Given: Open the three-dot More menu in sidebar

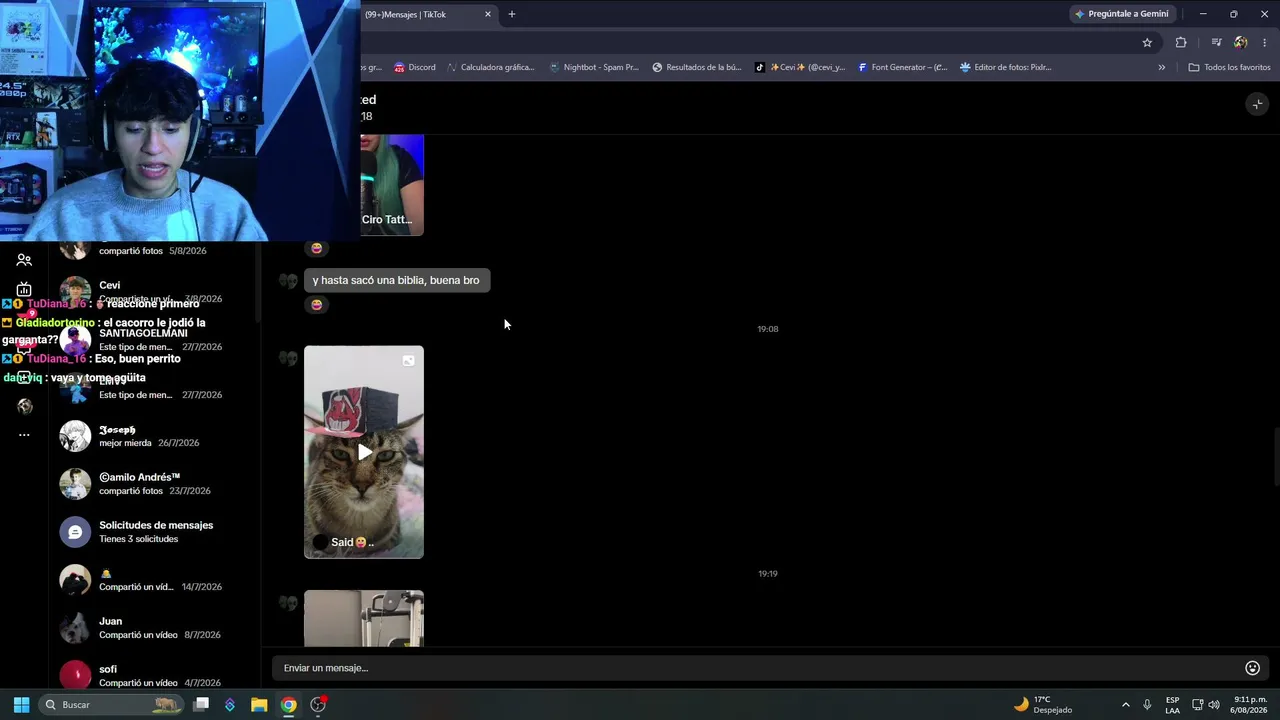Looking at the screenshot, I should pos(24,435).
